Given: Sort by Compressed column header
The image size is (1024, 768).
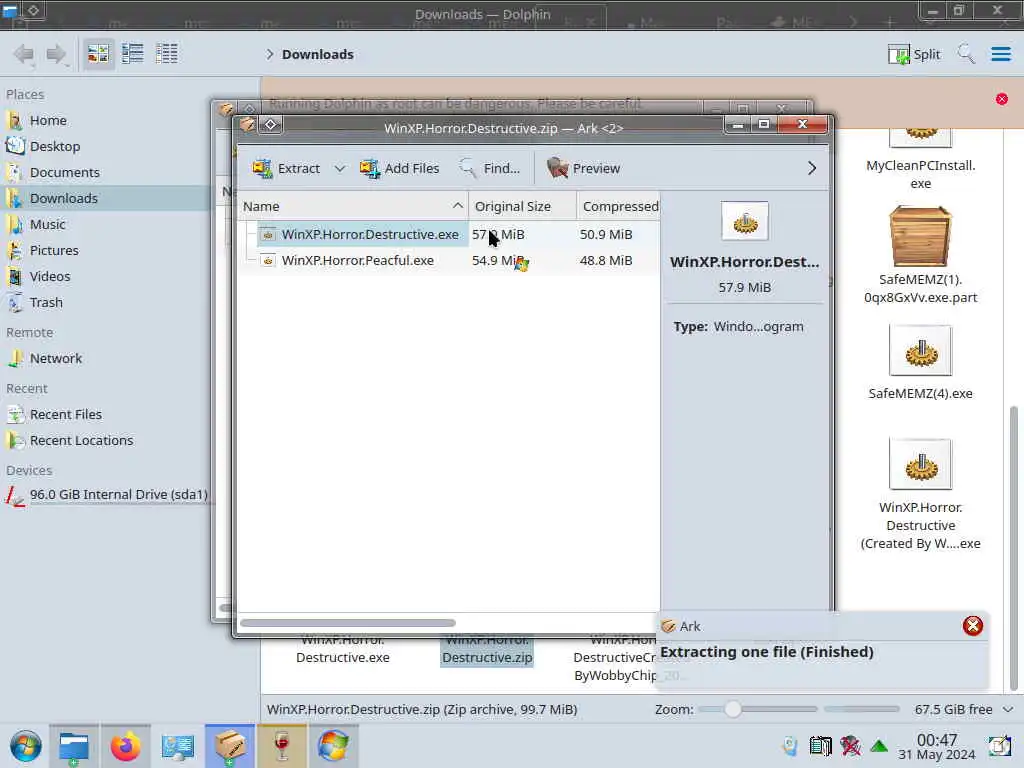Looking at the screenshot, I should pos(618,206).
